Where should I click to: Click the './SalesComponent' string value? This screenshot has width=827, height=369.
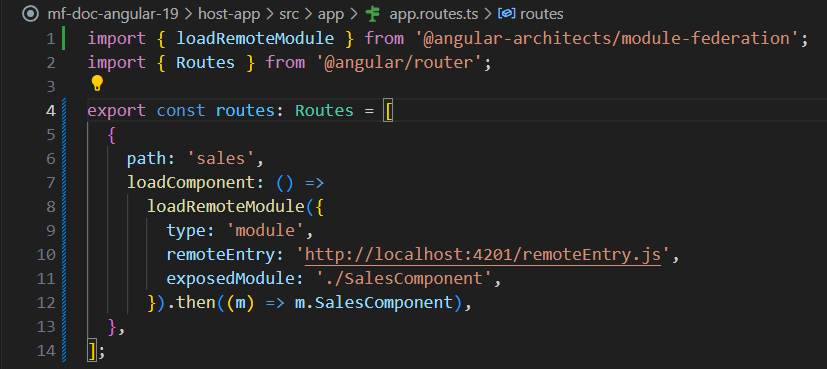pos(404,279)
